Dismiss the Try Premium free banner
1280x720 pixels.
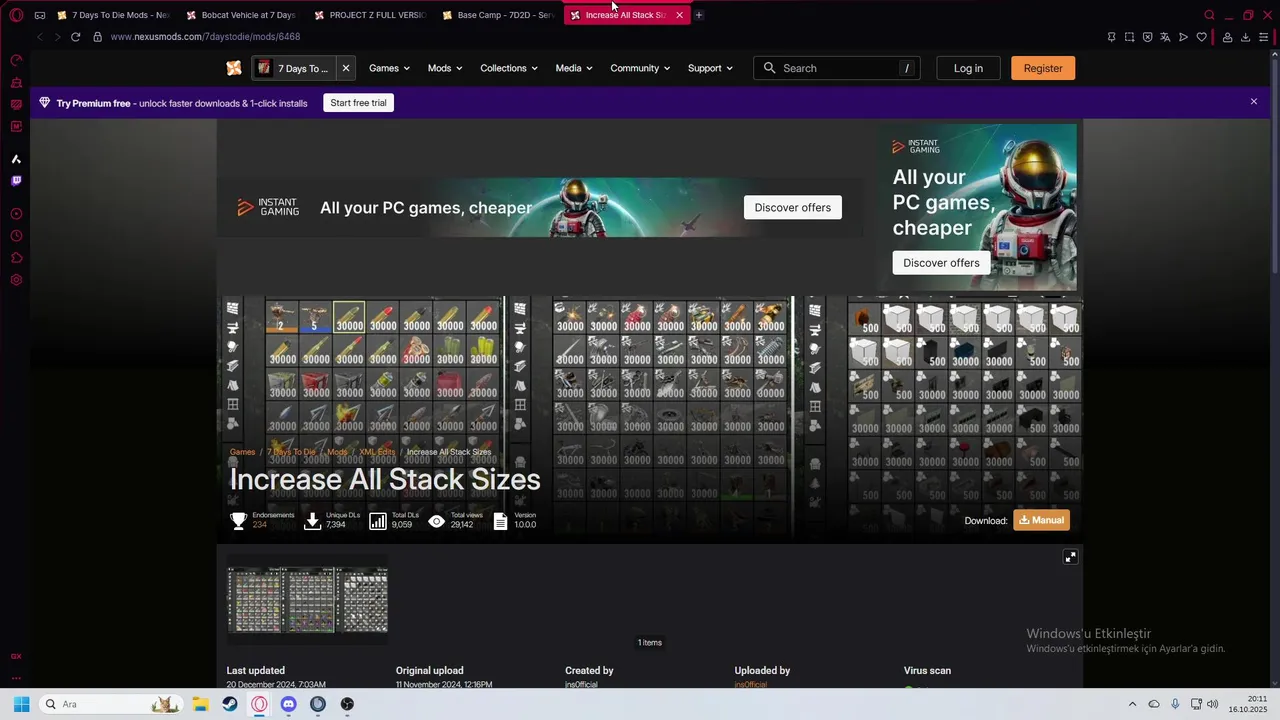(x=1253, y=102)
